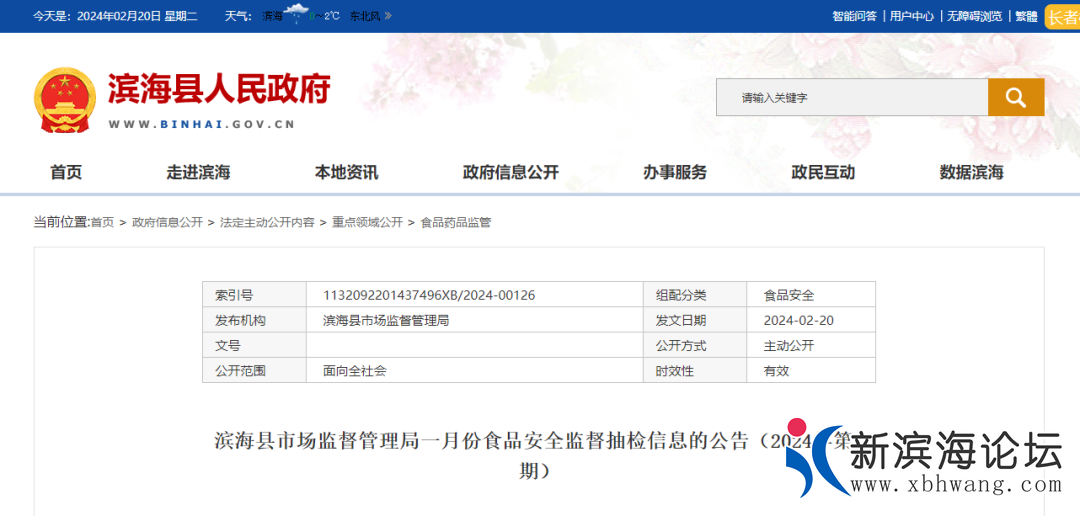The height and width of the screenshot is (516, 1080).
Task: Click 法定主动公开内容 breadcrumb link
Action: pos(267,222)
